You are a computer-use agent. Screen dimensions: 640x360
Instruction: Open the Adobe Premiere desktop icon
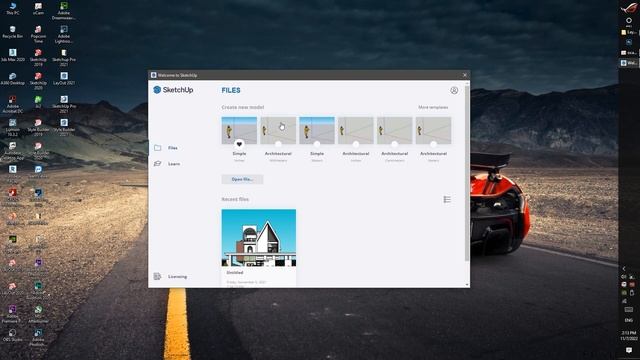pyautogui.click(x=13, y=314)
